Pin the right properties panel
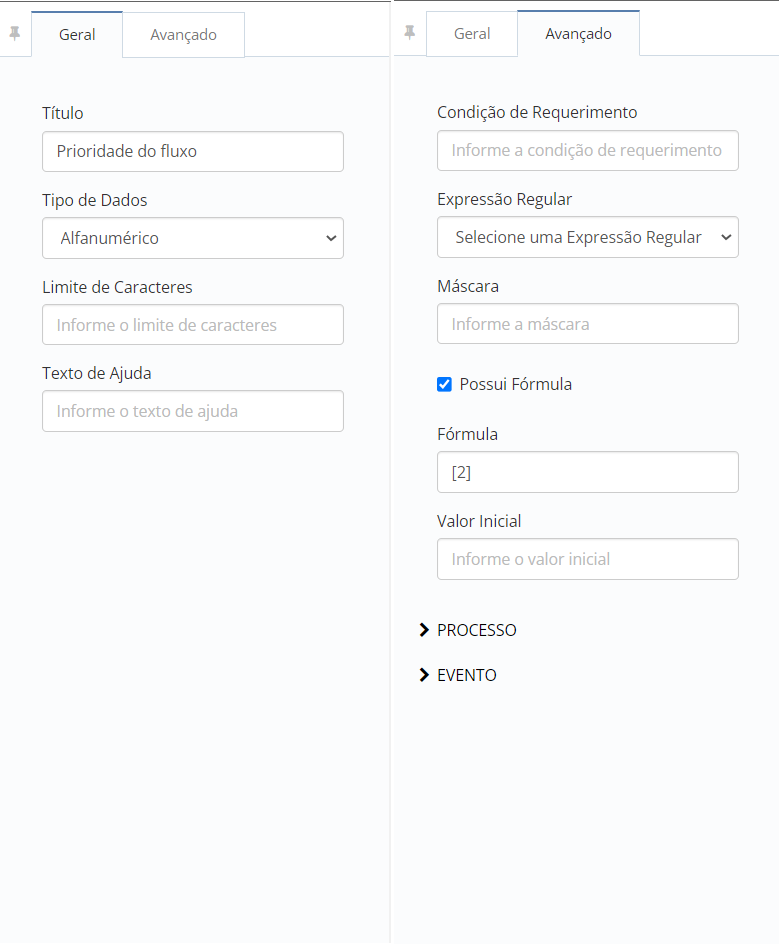The height and width of the screenshot is (944, 779). [410, 31]
